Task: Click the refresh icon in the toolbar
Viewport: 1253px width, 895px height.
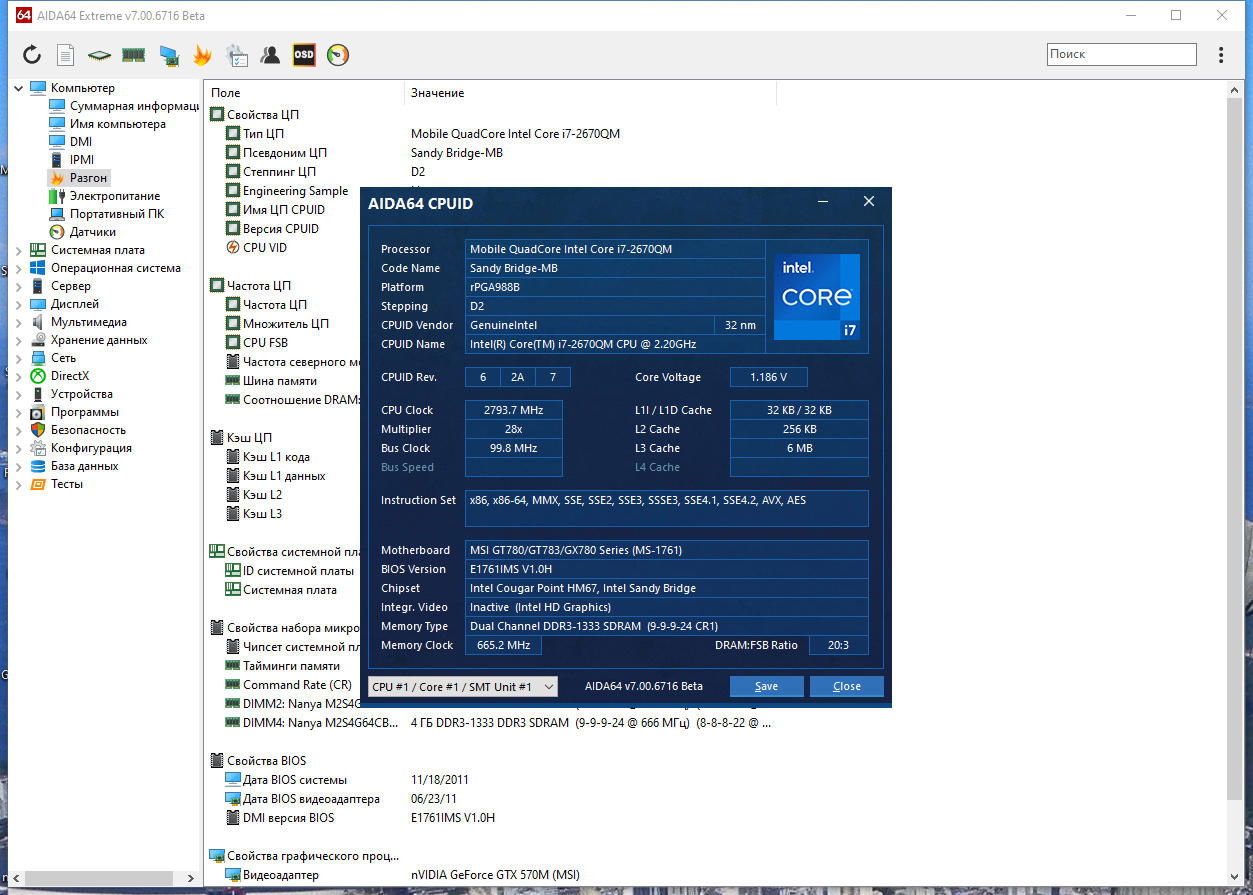Action: pos(31,54)
